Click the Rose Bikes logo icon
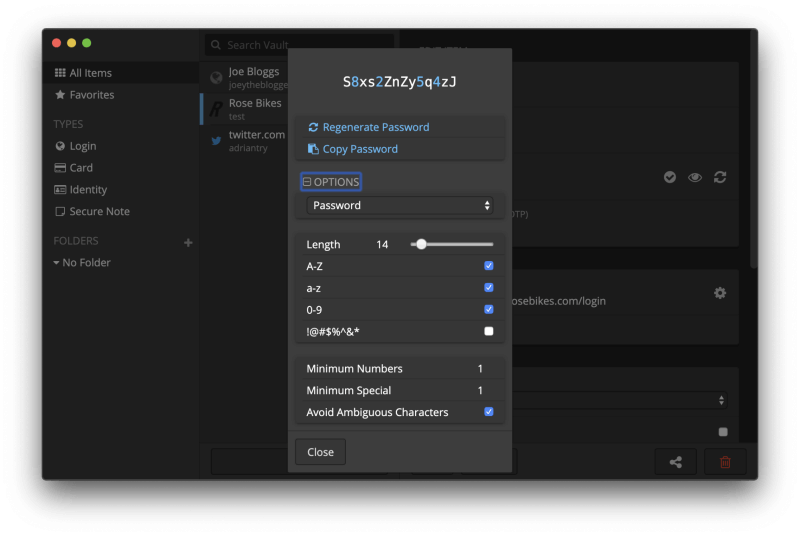 pos(216,109)
